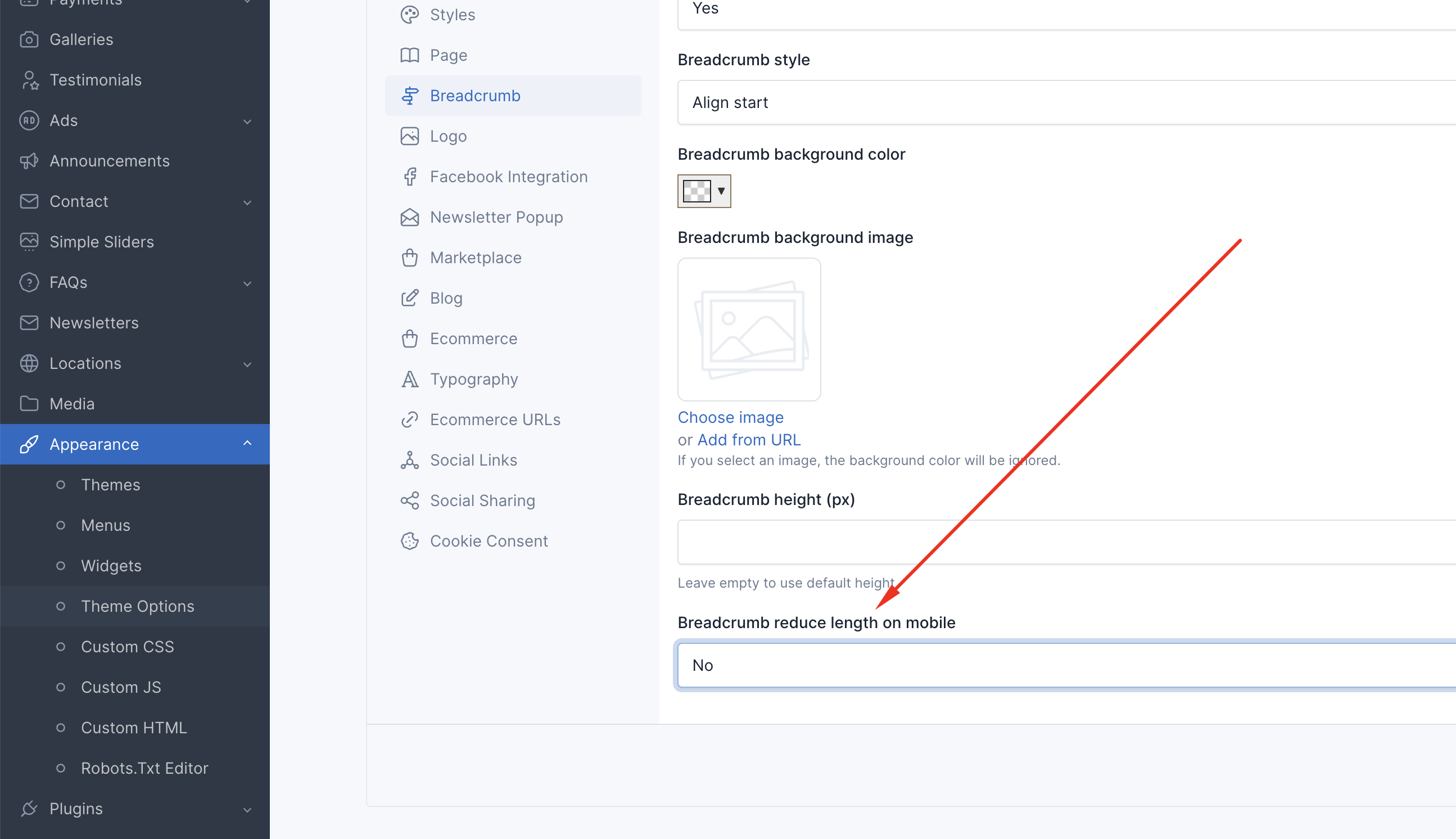
Task: Click the Facebook Integration icon
Action: 409,177
